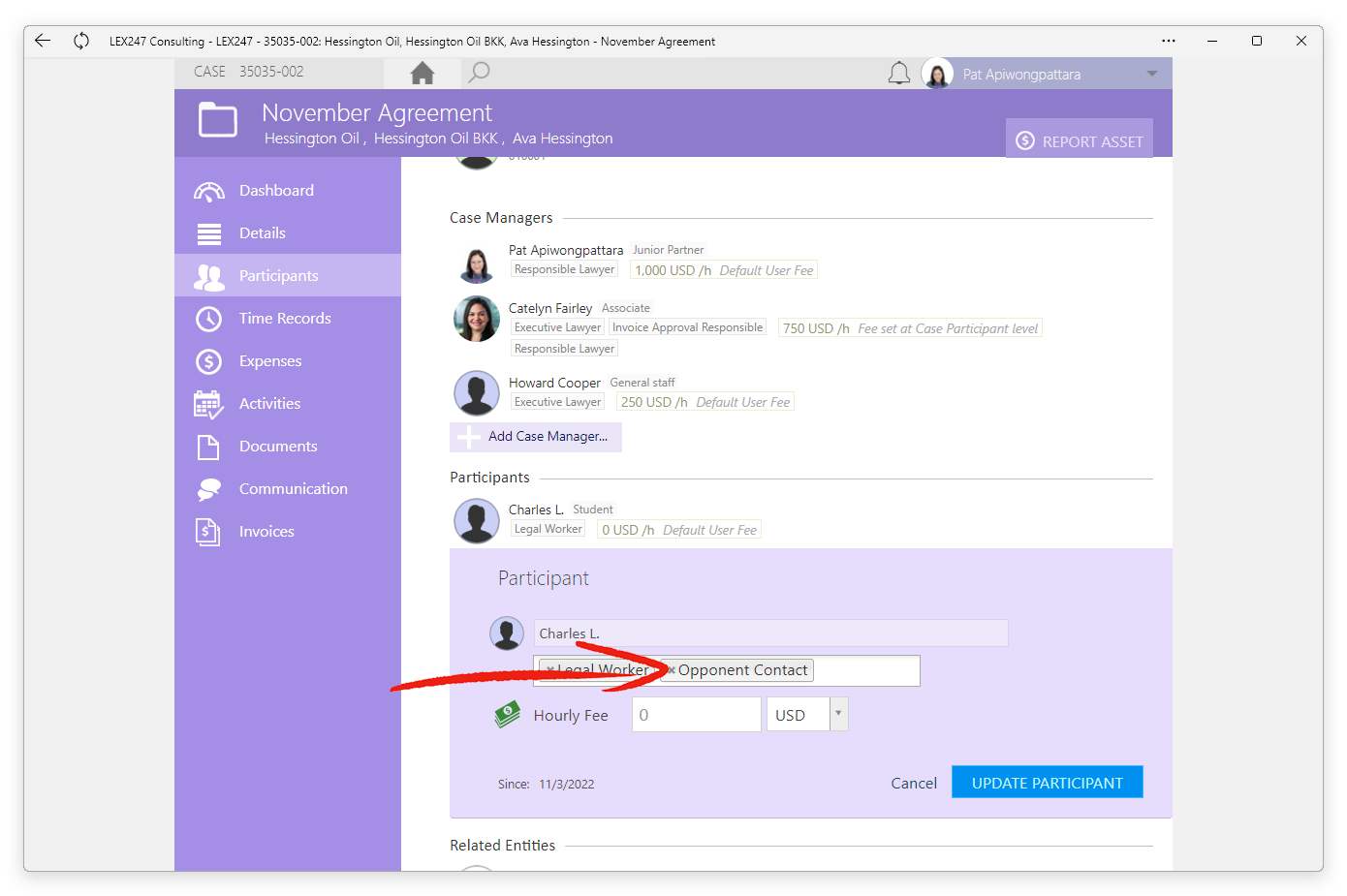1347x896 pixels.
Task: Click the 250 USD /h fee tag
Action: coord(705,402)
